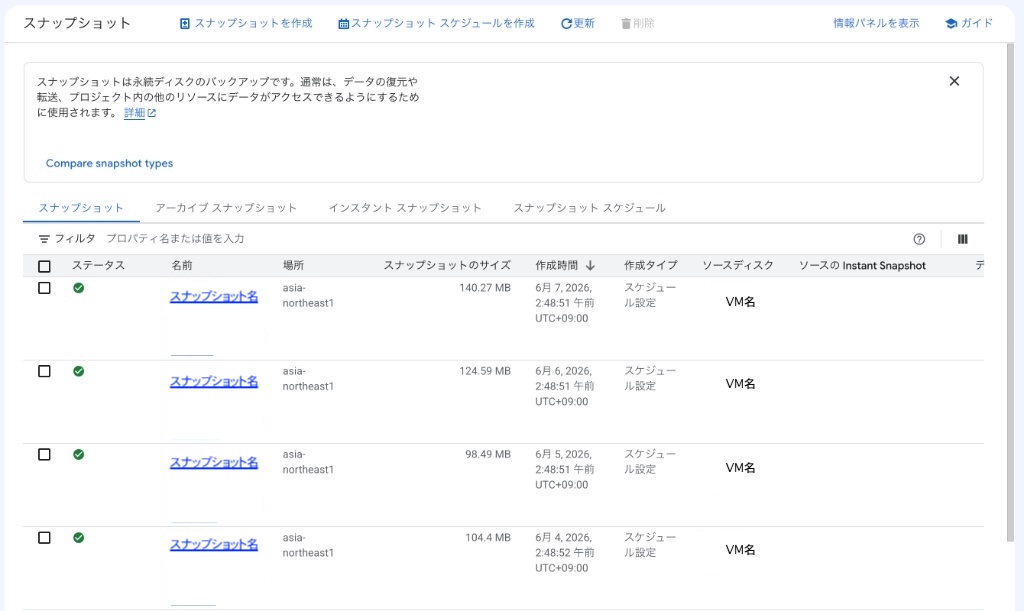
Task: Check the 98.49 MB snapshot row
Action: (44, 454)
